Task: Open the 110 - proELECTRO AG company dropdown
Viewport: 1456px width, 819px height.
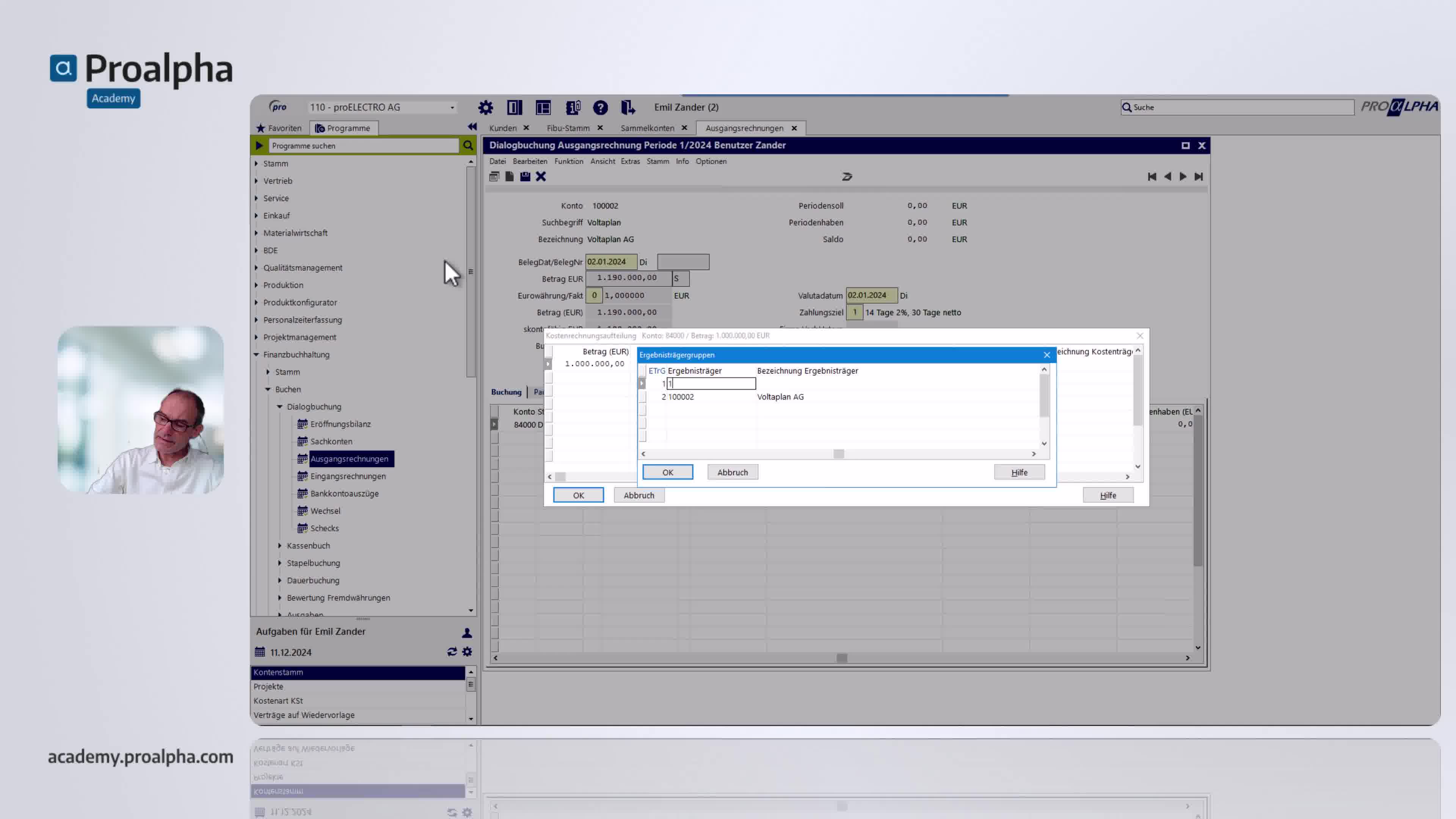Action: tap(382, 107)
